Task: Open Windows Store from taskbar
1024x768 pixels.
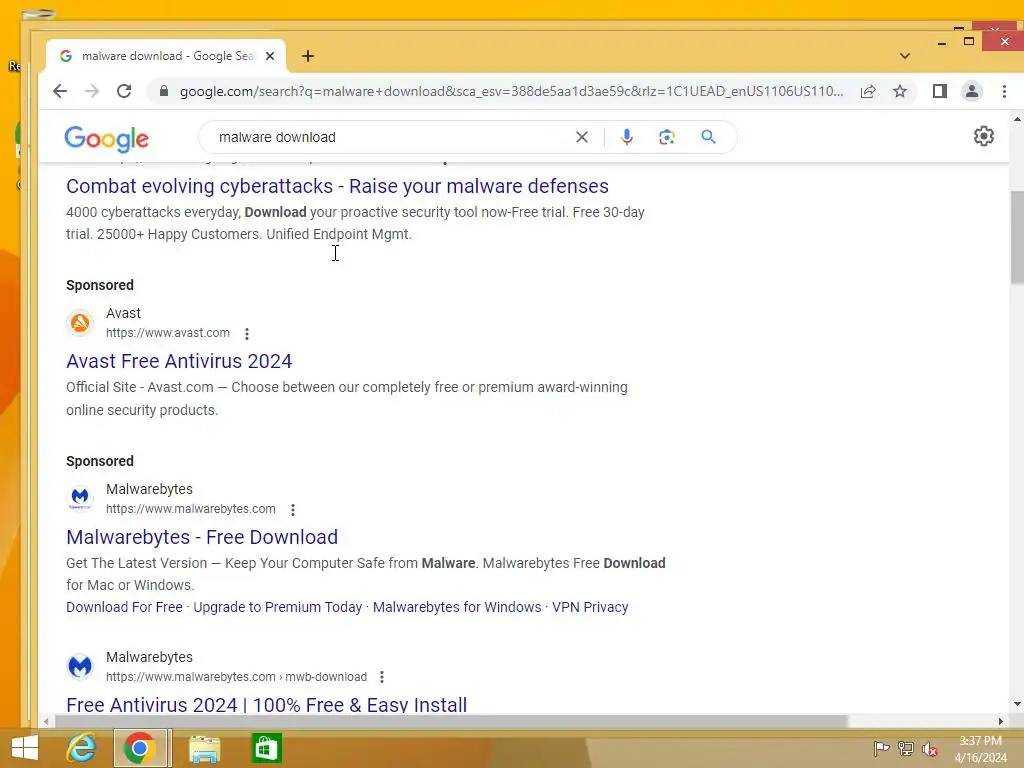Action: [x=266, y=748]
